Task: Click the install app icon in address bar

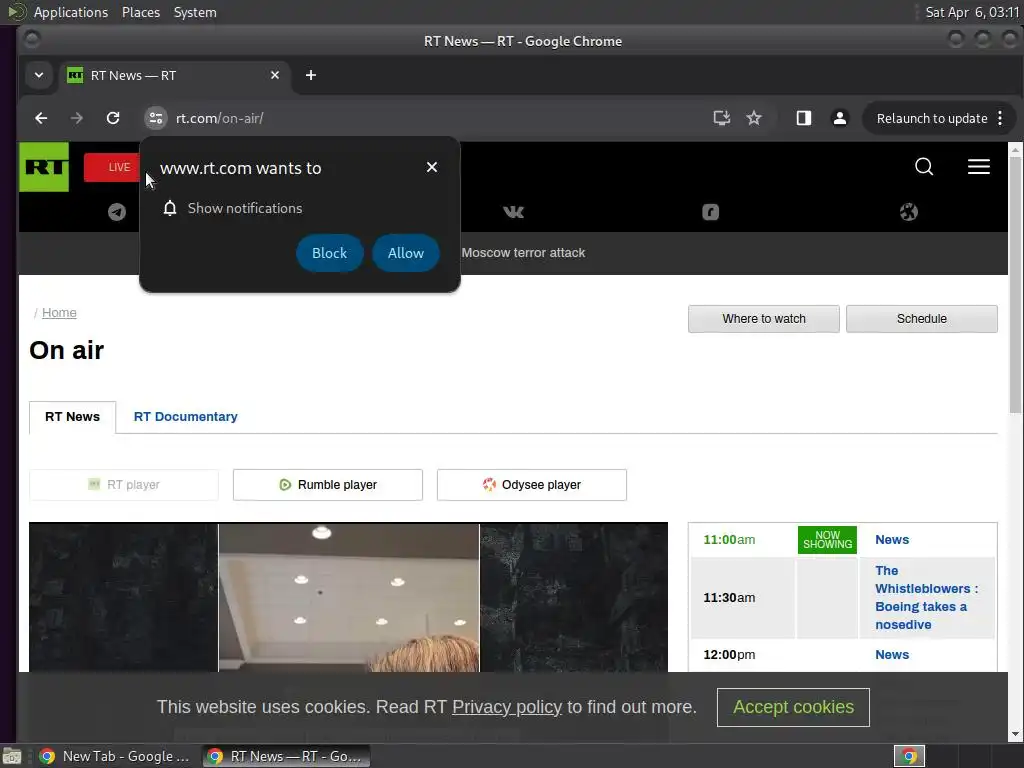Action: [x=722, y=118]
